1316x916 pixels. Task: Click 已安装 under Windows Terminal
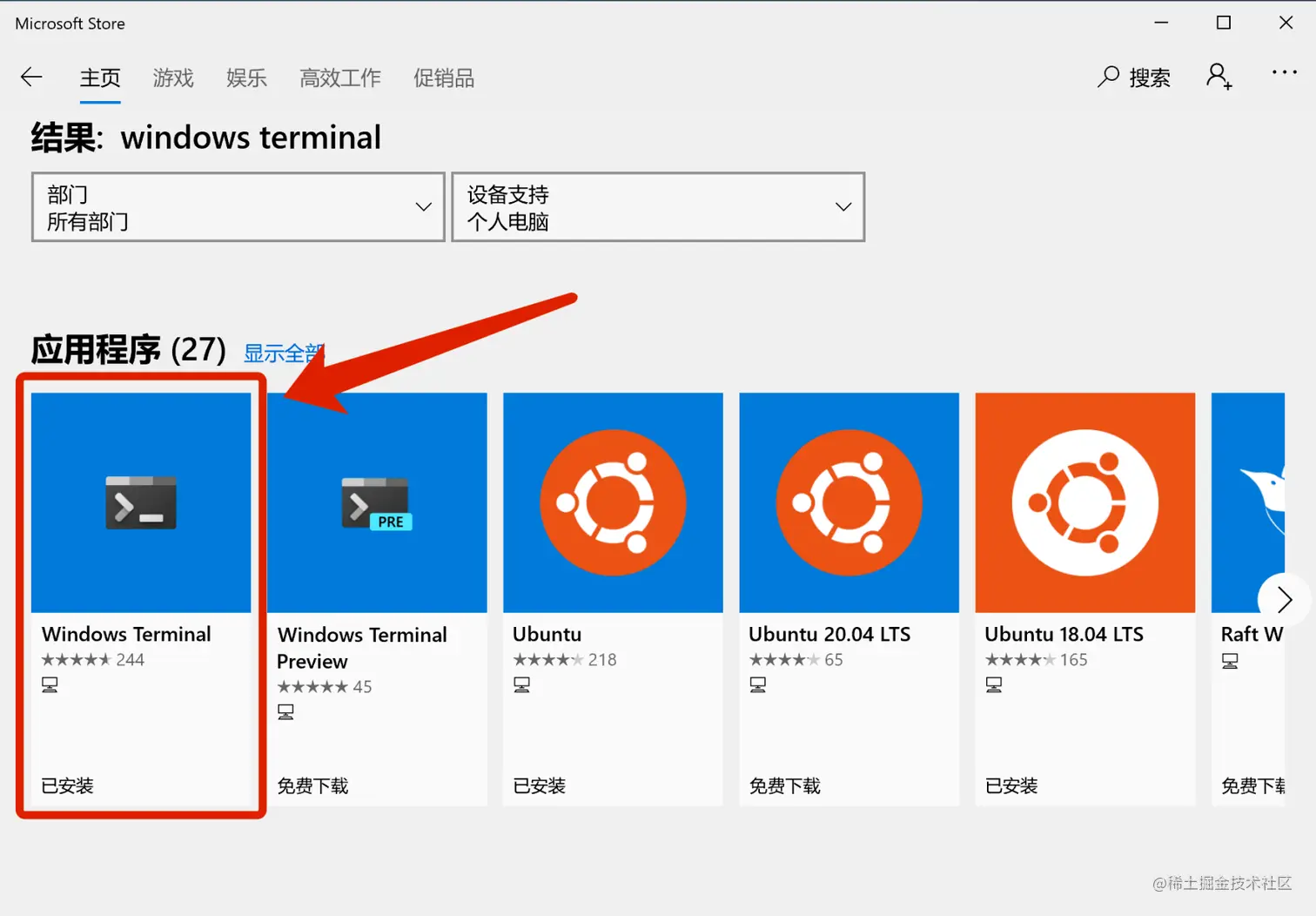point(67,785)
